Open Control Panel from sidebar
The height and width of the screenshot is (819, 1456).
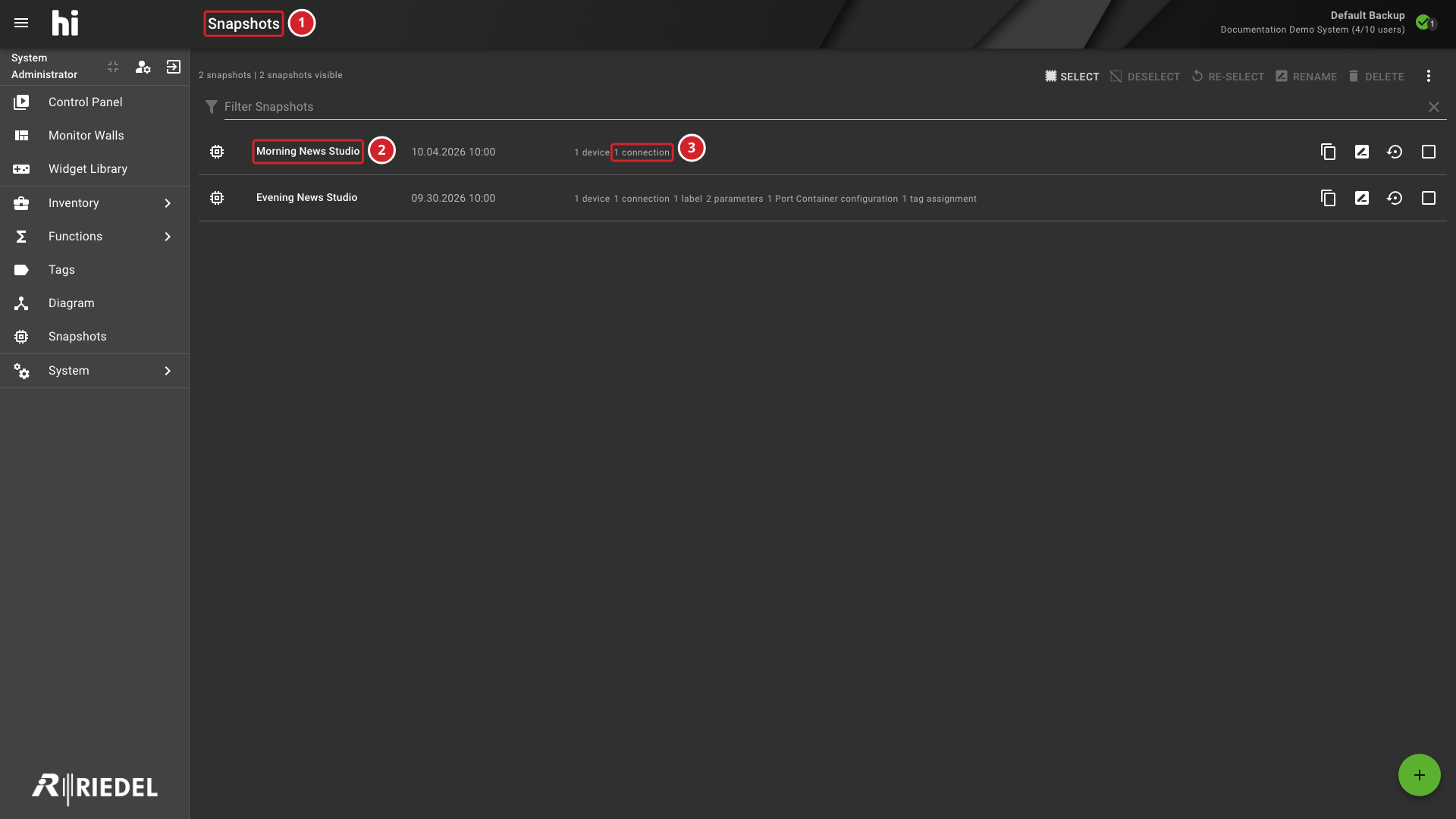pos(94,102)
